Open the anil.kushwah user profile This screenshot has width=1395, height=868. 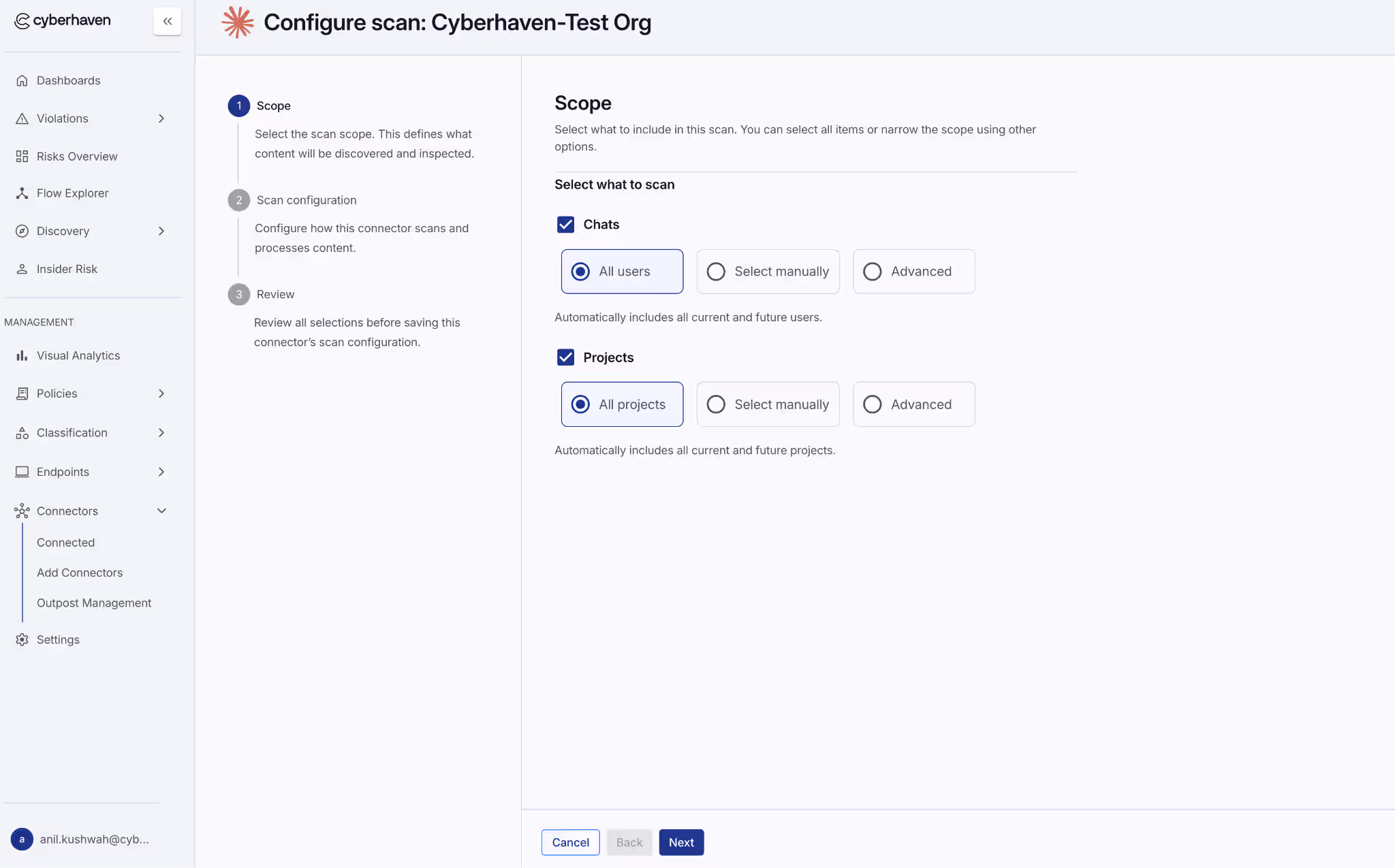click(x=80, y=839)
